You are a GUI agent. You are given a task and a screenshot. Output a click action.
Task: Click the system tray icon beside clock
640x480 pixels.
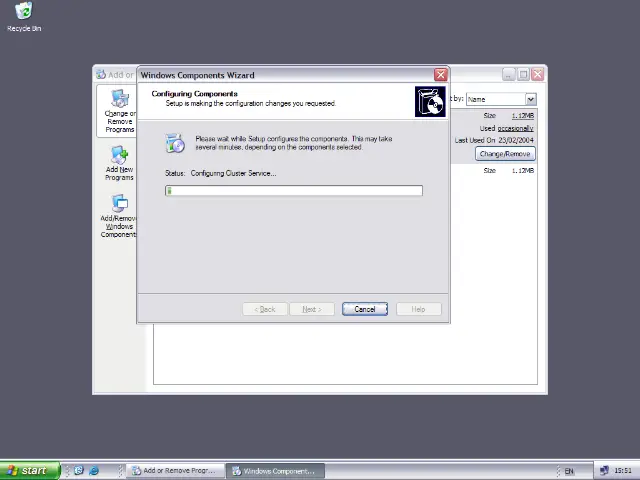click(604, 471)
